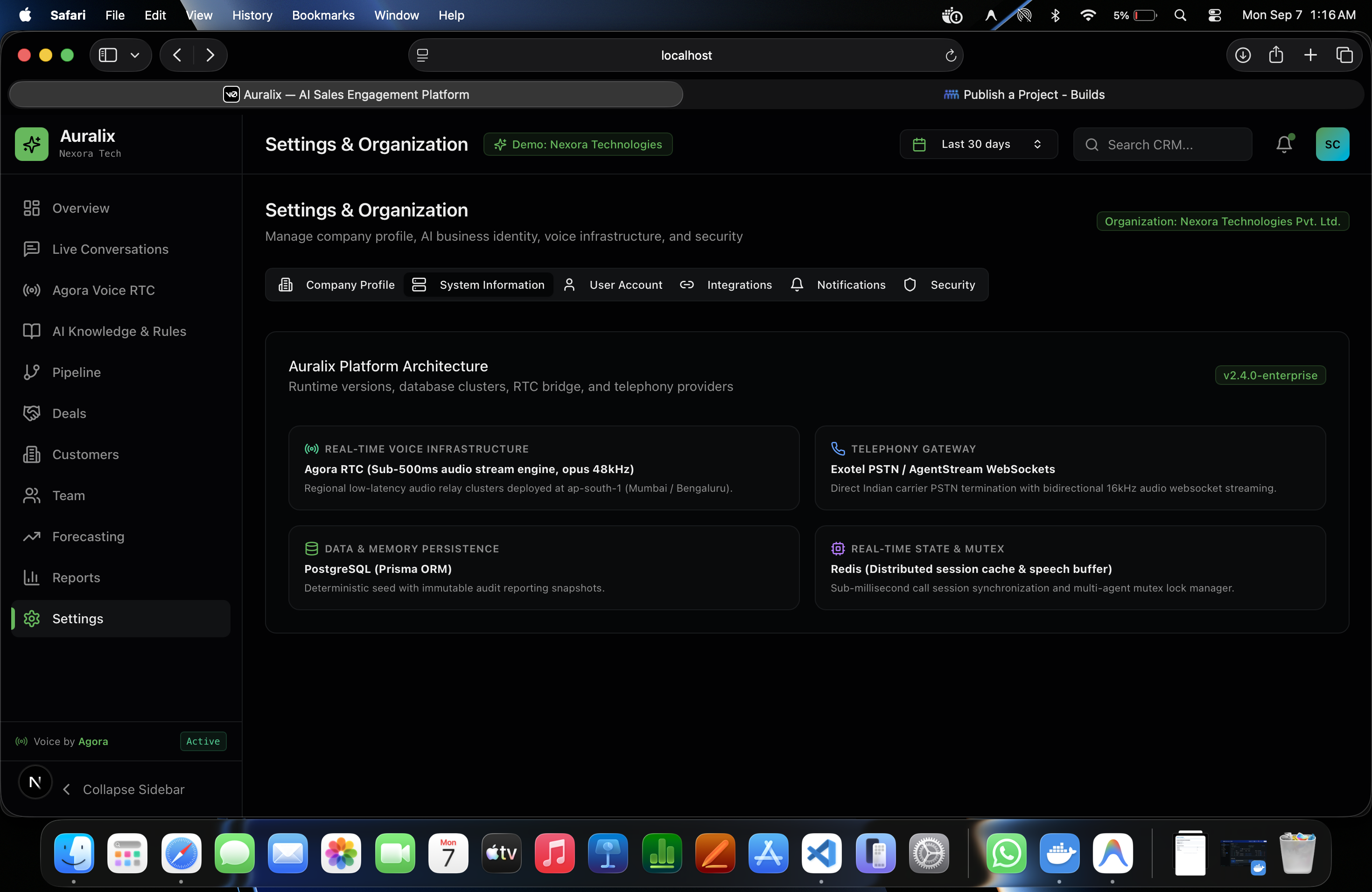Select the Auralix AI Sales Engagement tab
Viewport: 1372px width, 892px height.
point(346,95)
